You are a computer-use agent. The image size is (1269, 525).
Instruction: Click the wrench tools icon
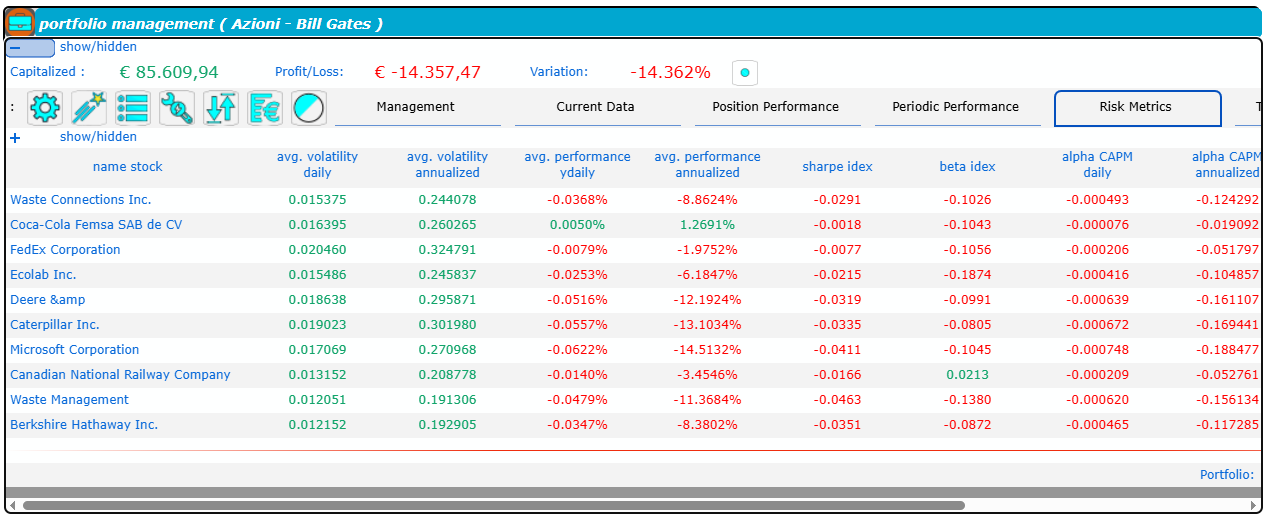(x=177, y=108)
